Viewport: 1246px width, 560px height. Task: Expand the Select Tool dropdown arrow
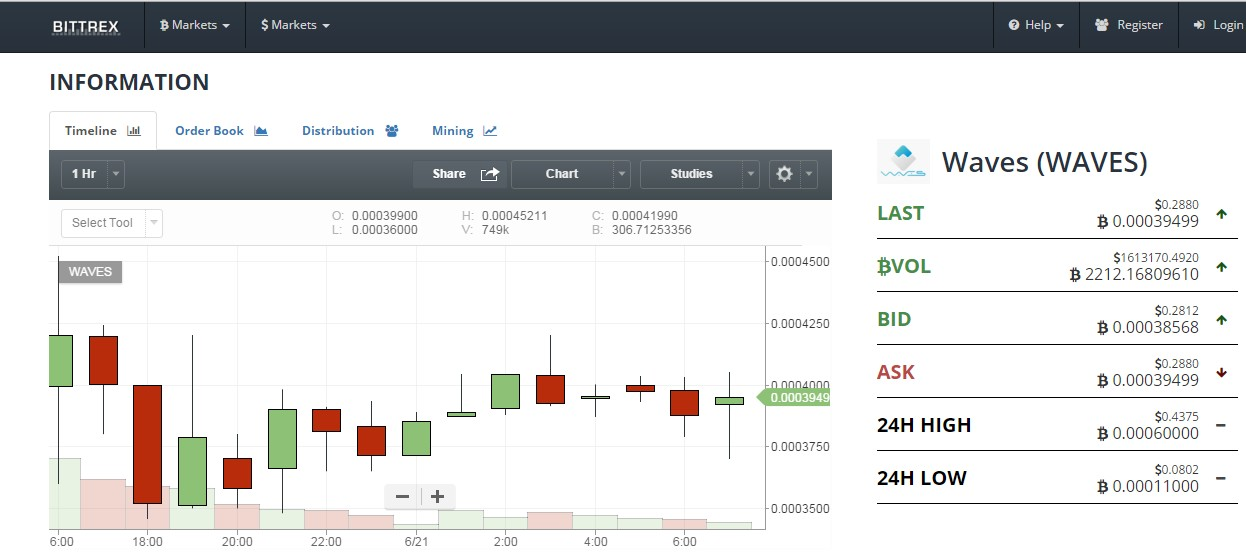(153, 223)
